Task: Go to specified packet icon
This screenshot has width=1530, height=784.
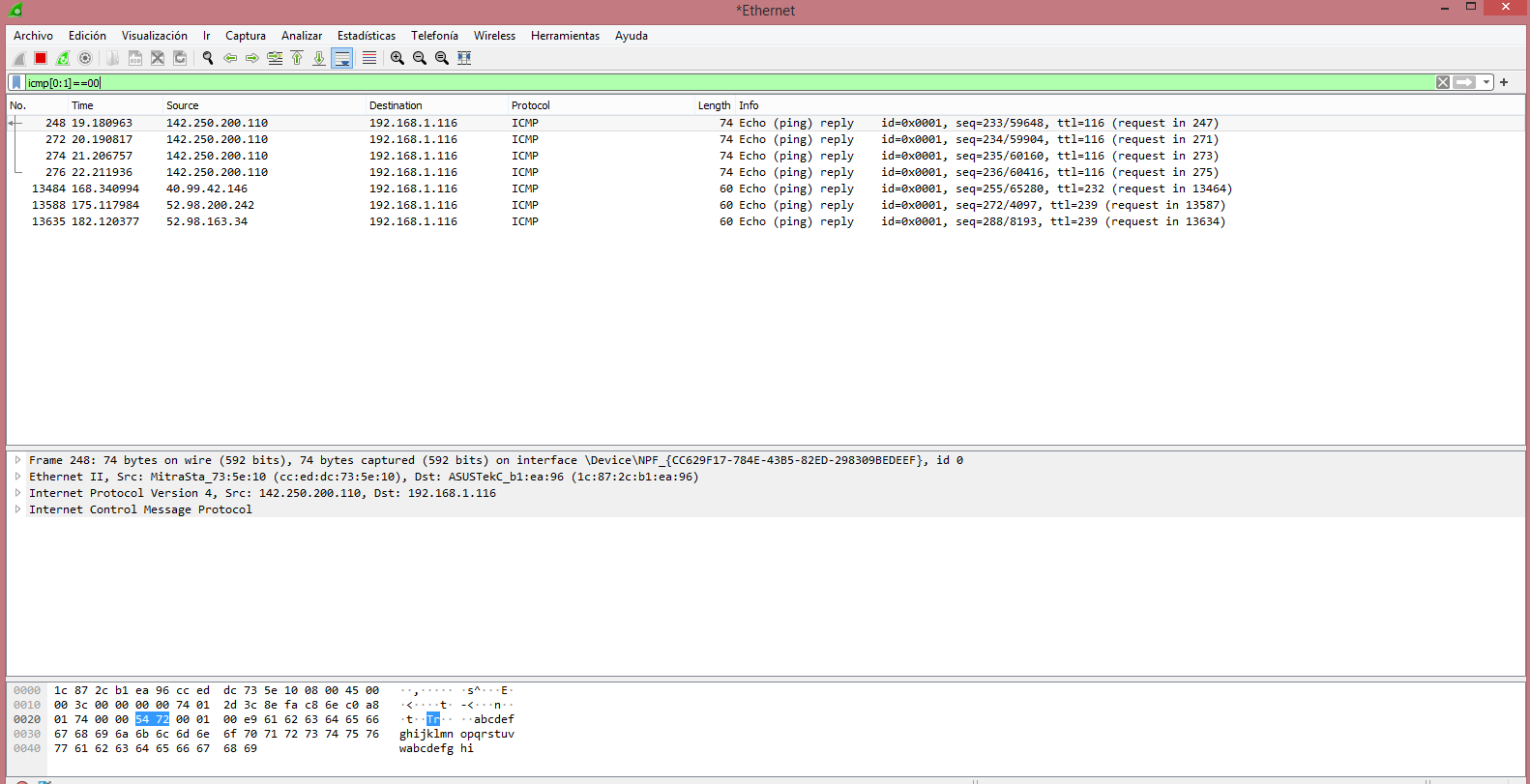Action: click(x=275, y=58)
